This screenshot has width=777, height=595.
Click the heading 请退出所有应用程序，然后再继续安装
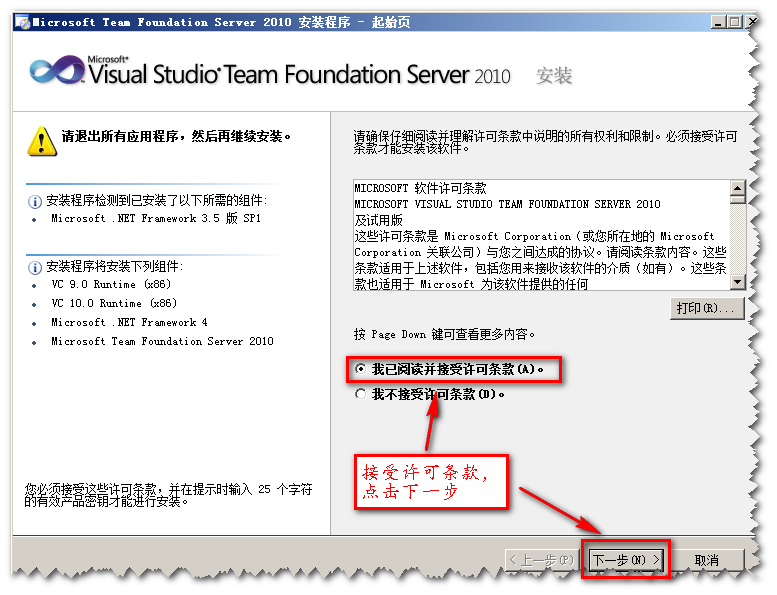tap(176, 136)
